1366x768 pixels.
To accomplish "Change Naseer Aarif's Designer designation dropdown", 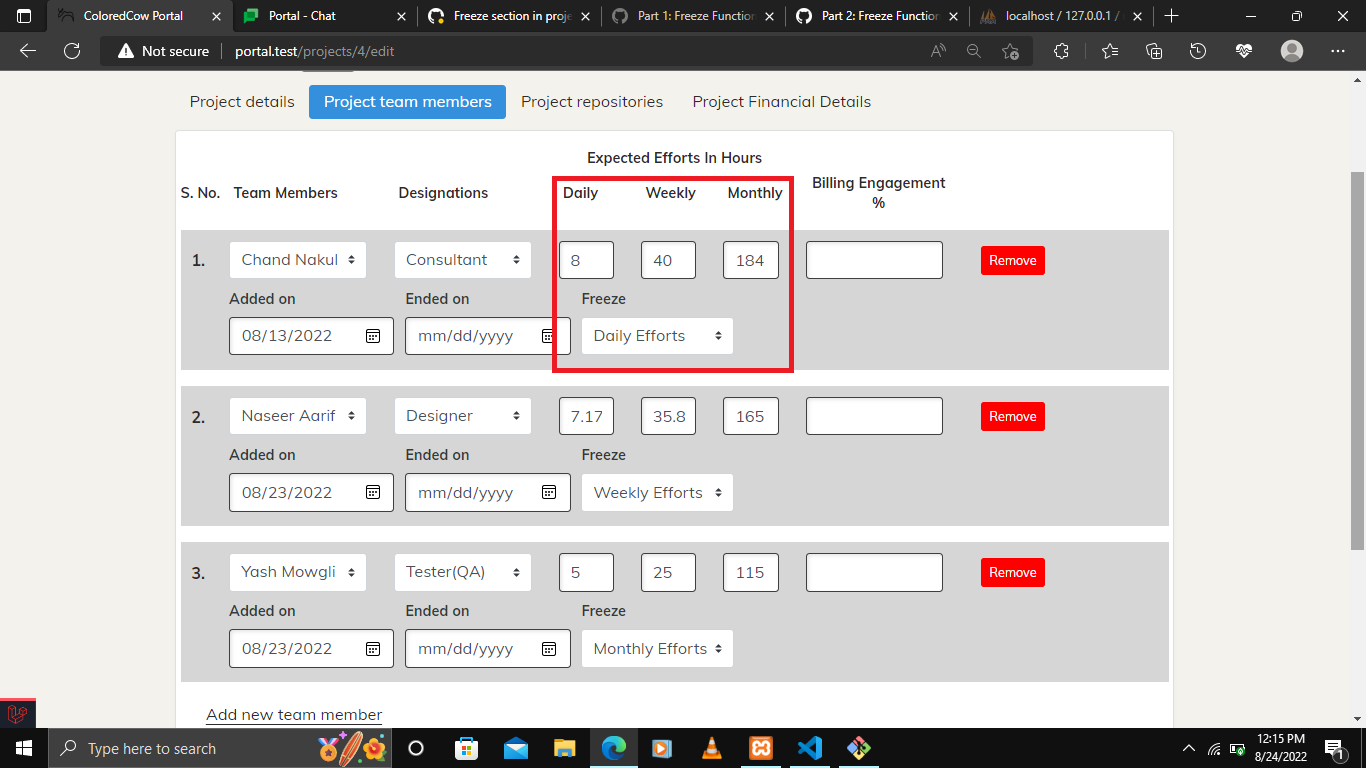I will pyautogui.click(x=462, y=415).
